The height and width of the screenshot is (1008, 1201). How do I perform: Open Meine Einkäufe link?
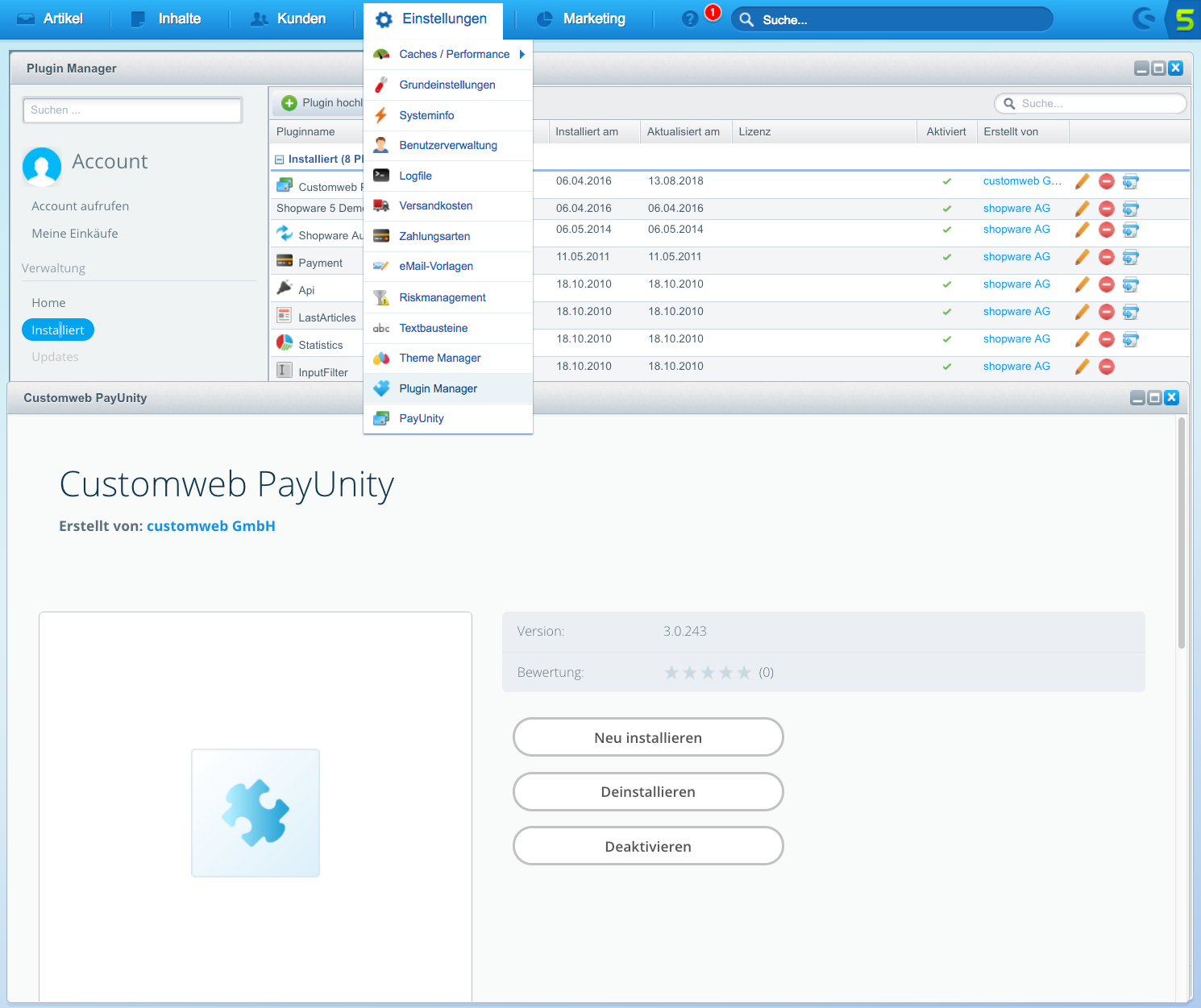75,234
